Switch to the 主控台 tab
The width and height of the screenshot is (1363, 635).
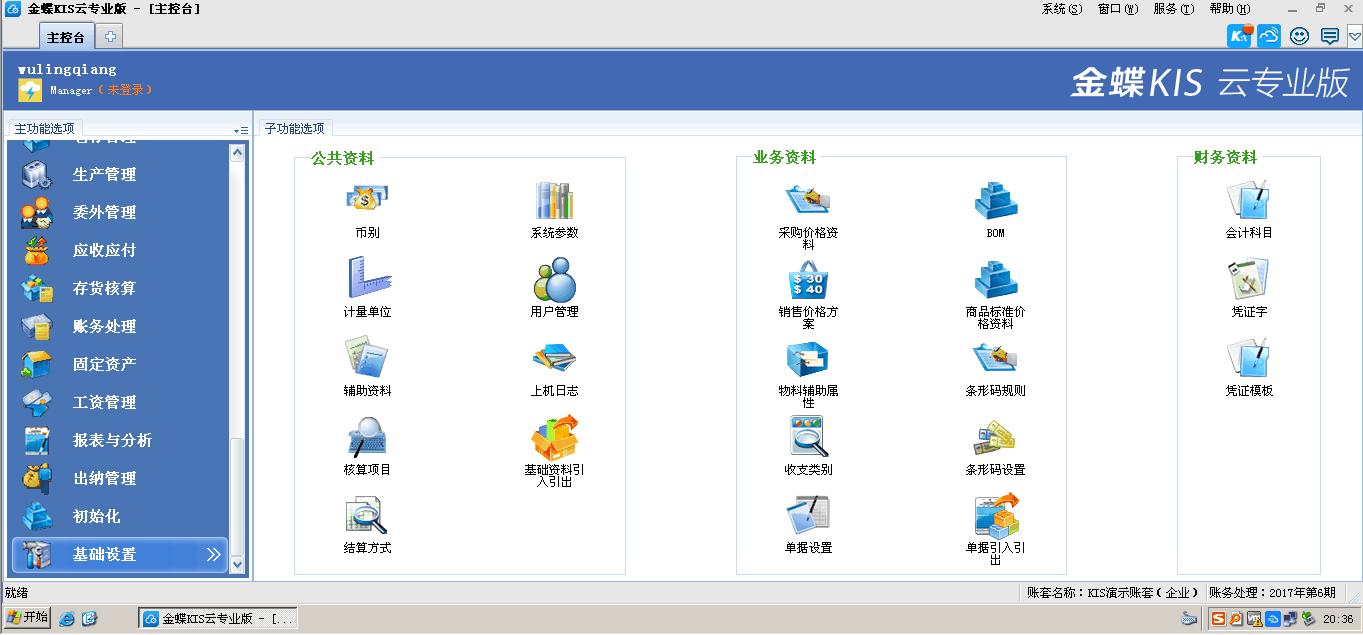(x=66, y=37)
